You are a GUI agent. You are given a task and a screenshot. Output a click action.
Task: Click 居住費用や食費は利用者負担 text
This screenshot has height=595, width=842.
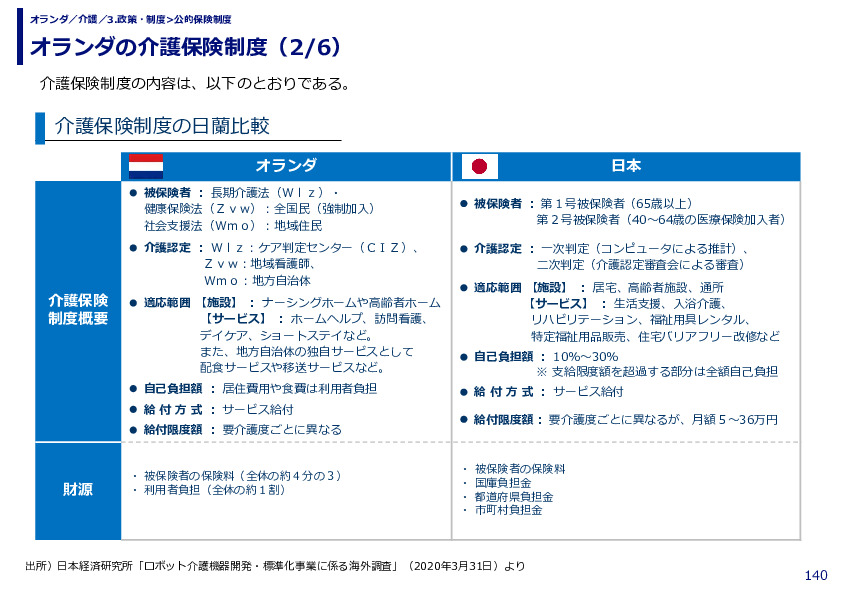[300, 389]
